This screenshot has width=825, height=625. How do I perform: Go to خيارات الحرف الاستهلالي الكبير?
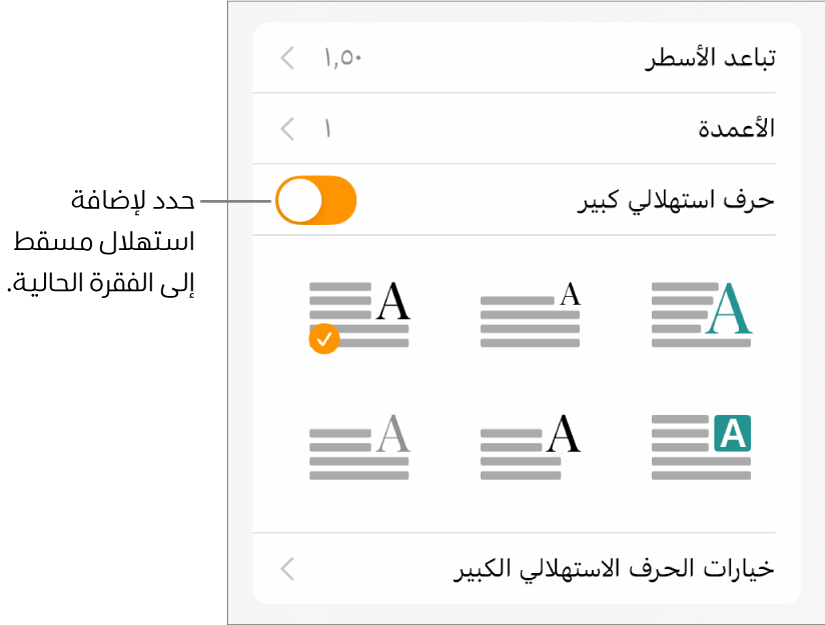pos(610,570)
